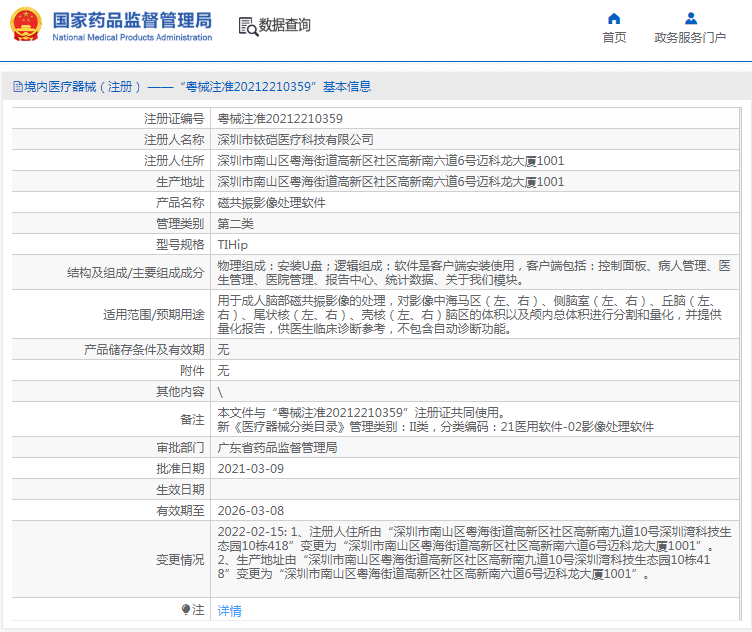The height and width of the screenshot is (632, 752).
Task: Click the registrant name 深圳市铱硙医疗科技有限公司
Action: 295,140
